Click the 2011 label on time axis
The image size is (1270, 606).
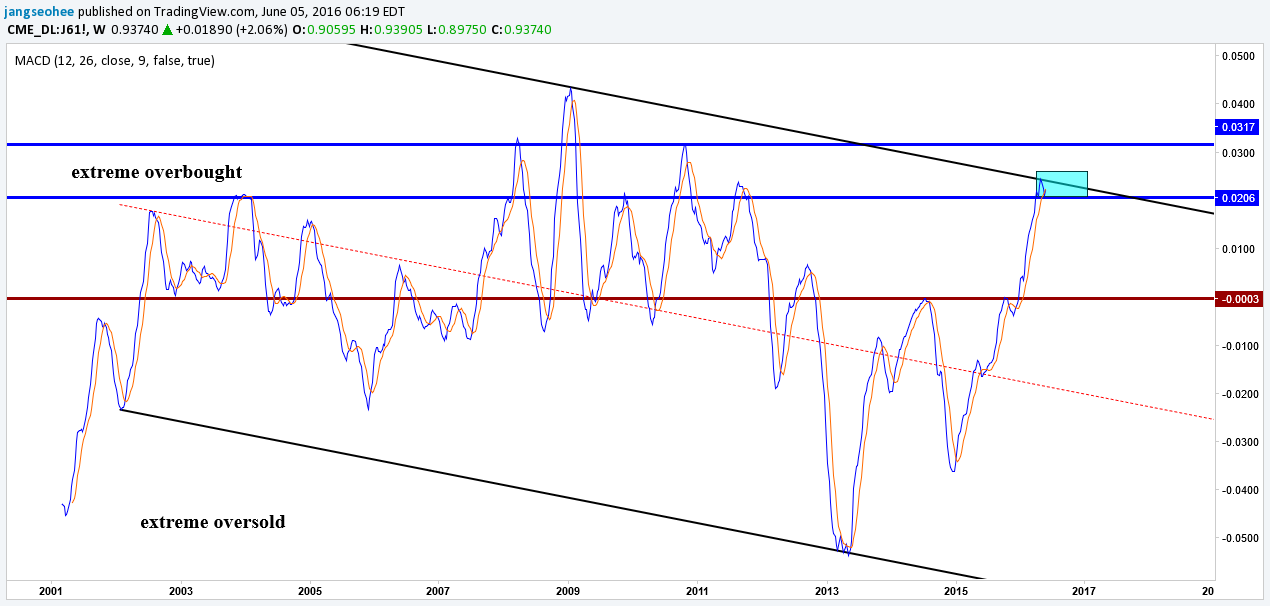point(697,592)
